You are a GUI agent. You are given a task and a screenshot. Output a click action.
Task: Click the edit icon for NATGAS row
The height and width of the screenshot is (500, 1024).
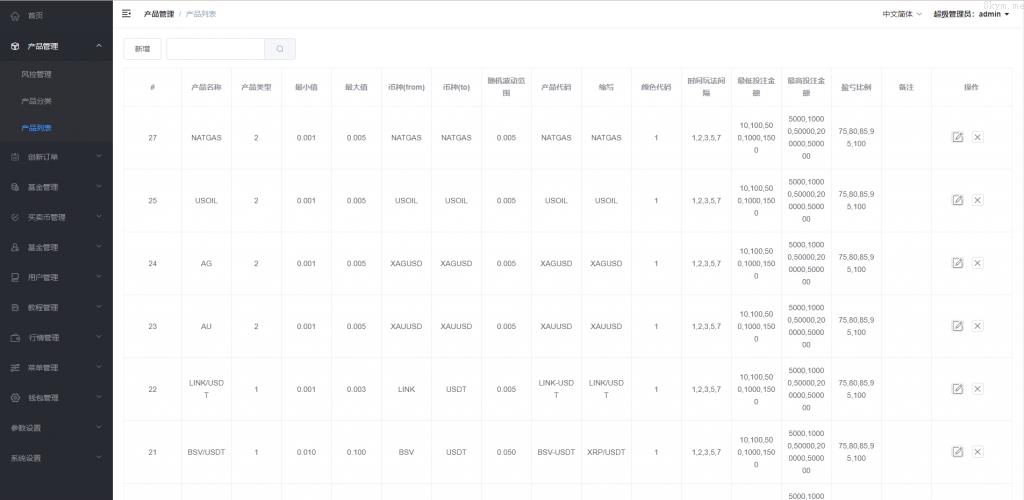pos(957,137)
